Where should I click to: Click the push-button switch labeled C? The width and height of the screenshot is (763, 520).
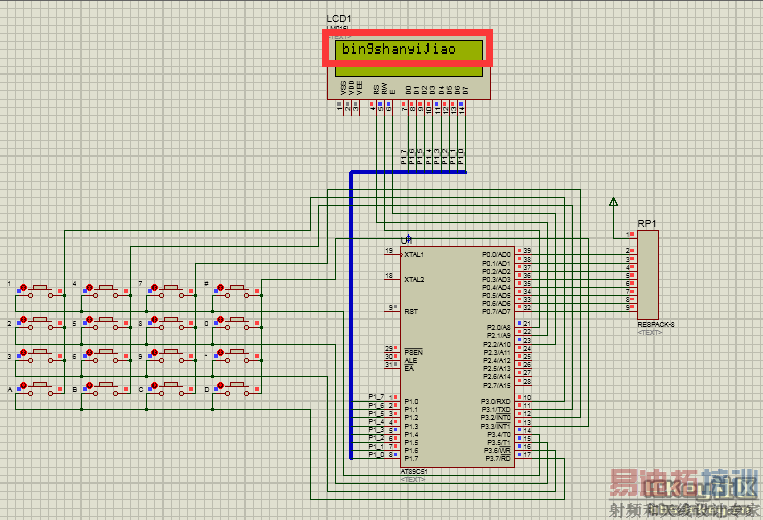[171, 389]
